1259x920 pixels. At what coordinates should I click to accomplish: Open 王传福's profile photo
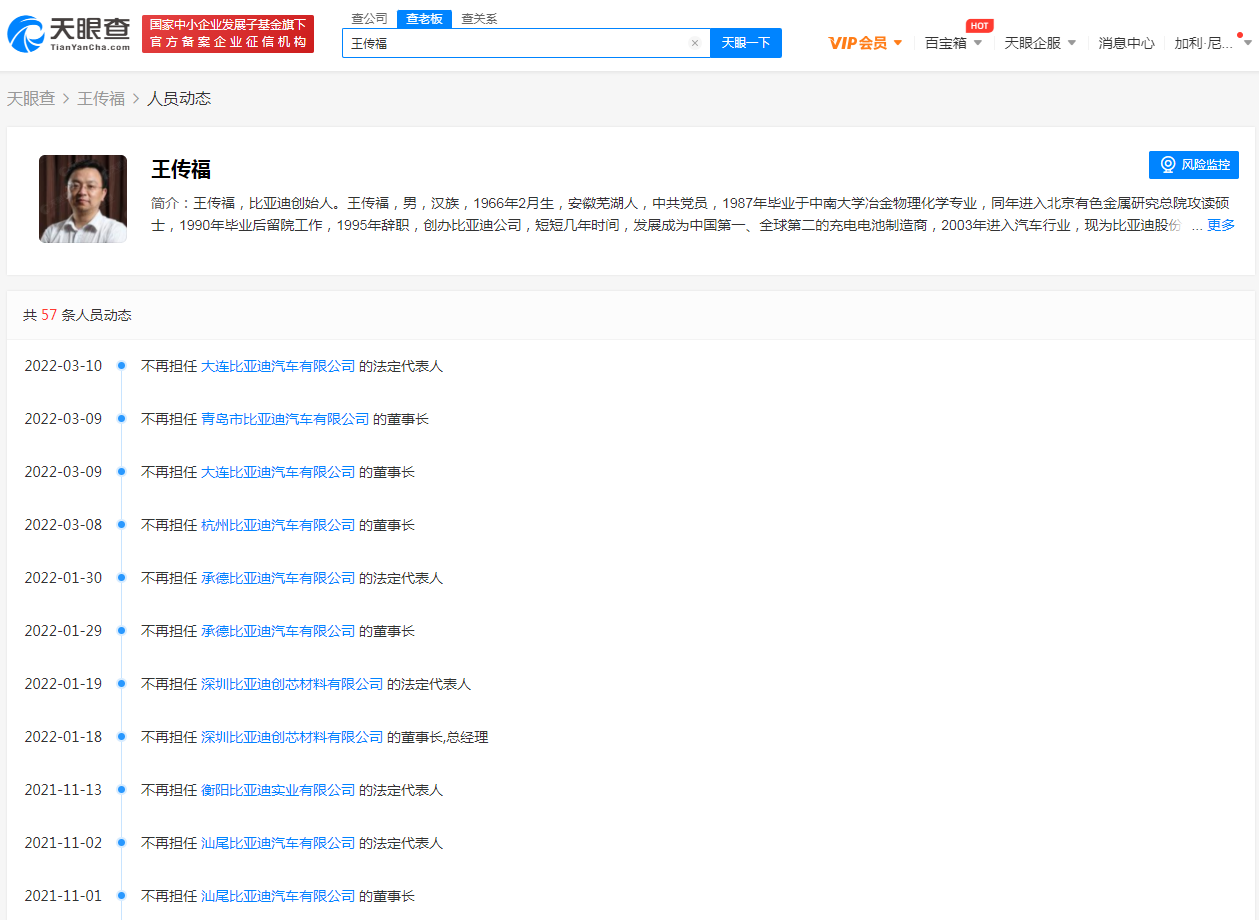click(83, 199)
